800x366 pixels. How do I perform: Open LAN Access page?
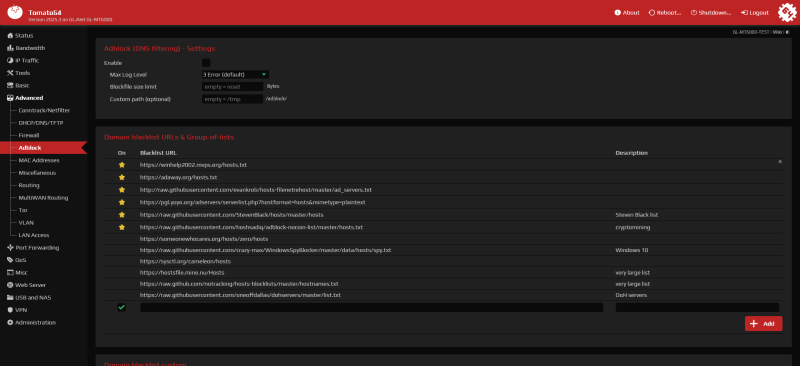pyautogui.click(x=34, y=235)
